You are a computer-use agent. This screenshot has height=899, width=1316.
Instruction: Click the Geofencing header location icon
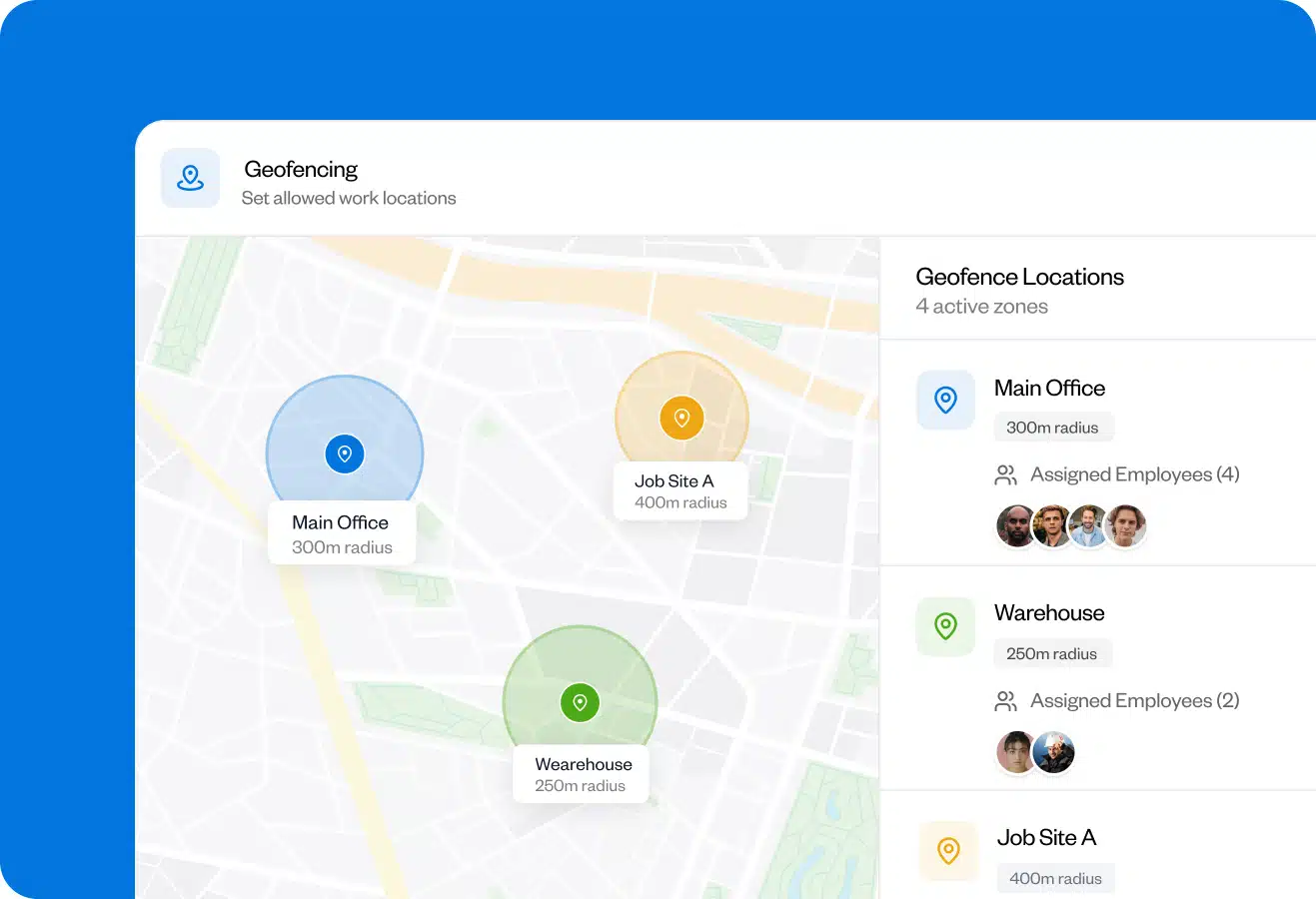point(190,178)
